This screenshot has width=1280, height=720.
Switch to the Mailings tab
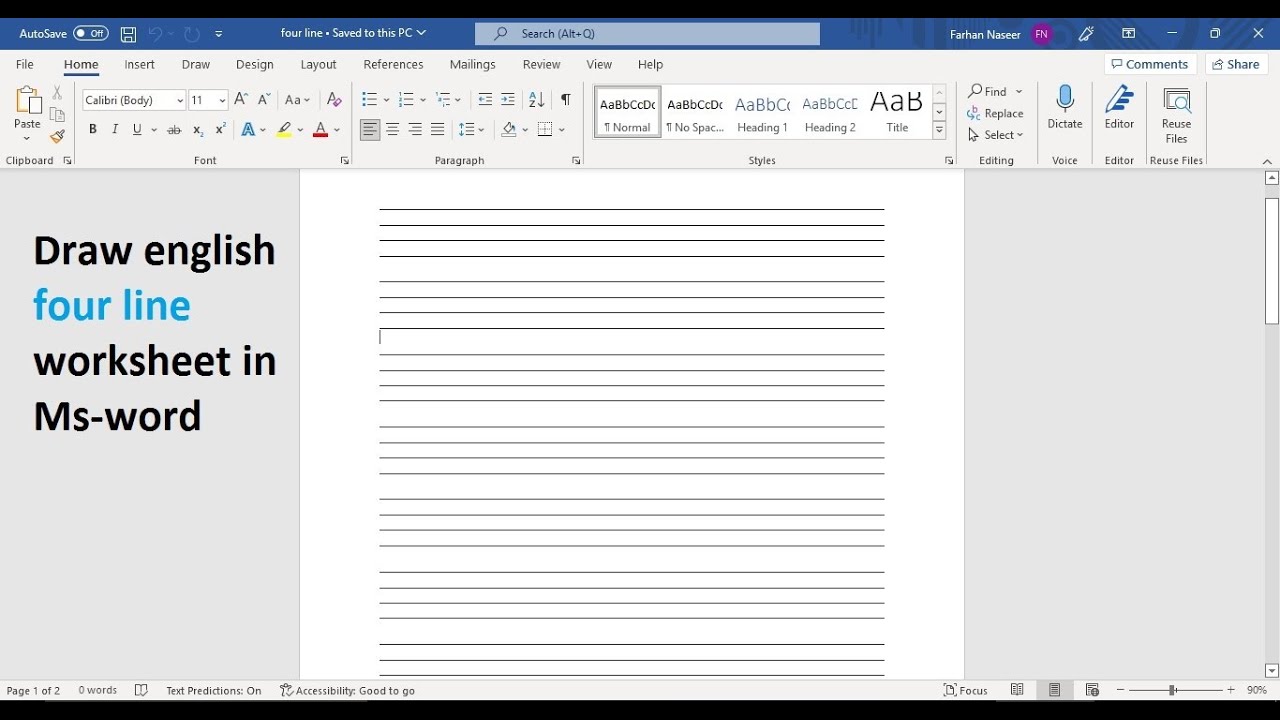point(473,64)
